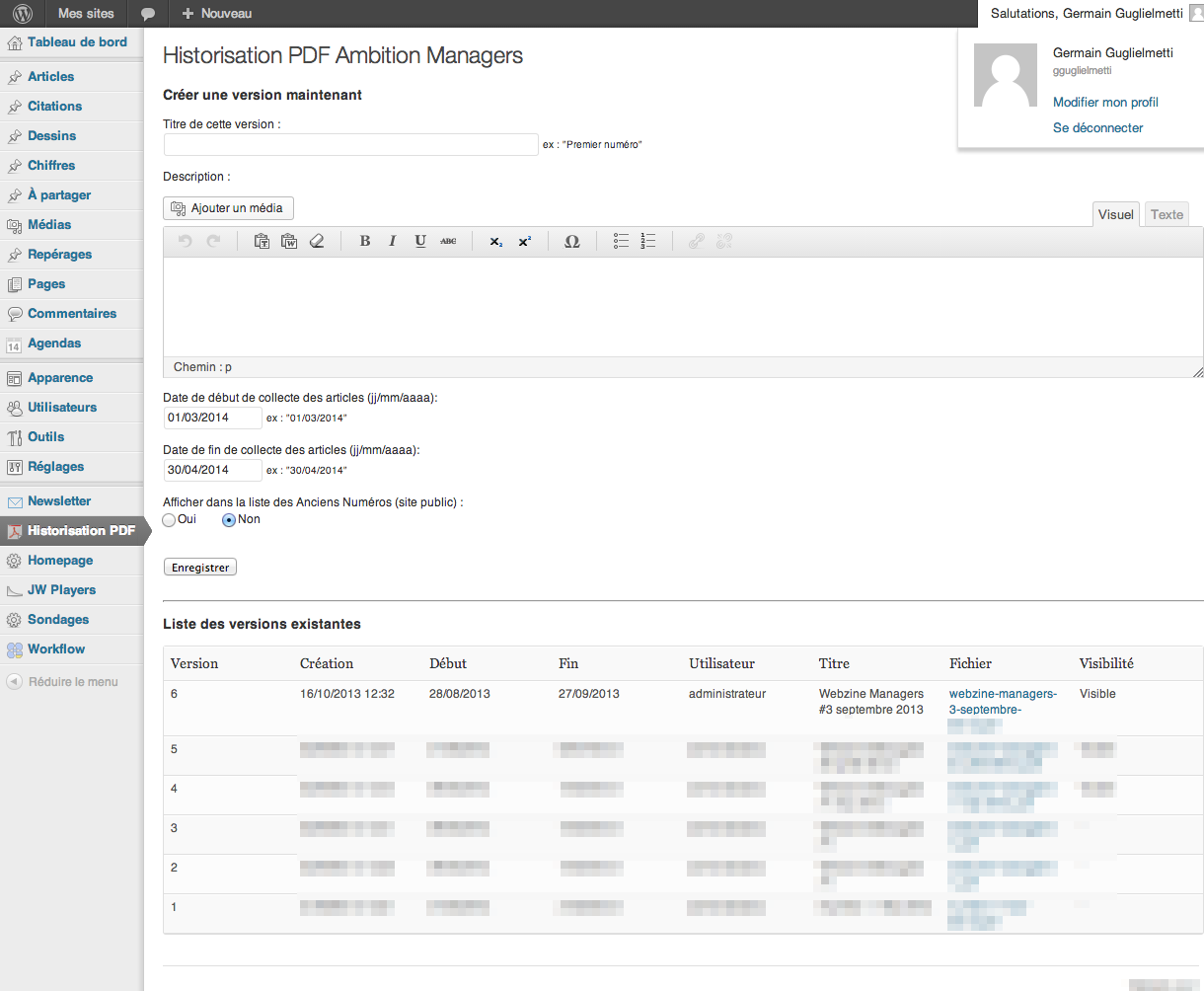1204x991 pixels.
Task: Go to Pages in the sidebar
Action: pos(71,284)
